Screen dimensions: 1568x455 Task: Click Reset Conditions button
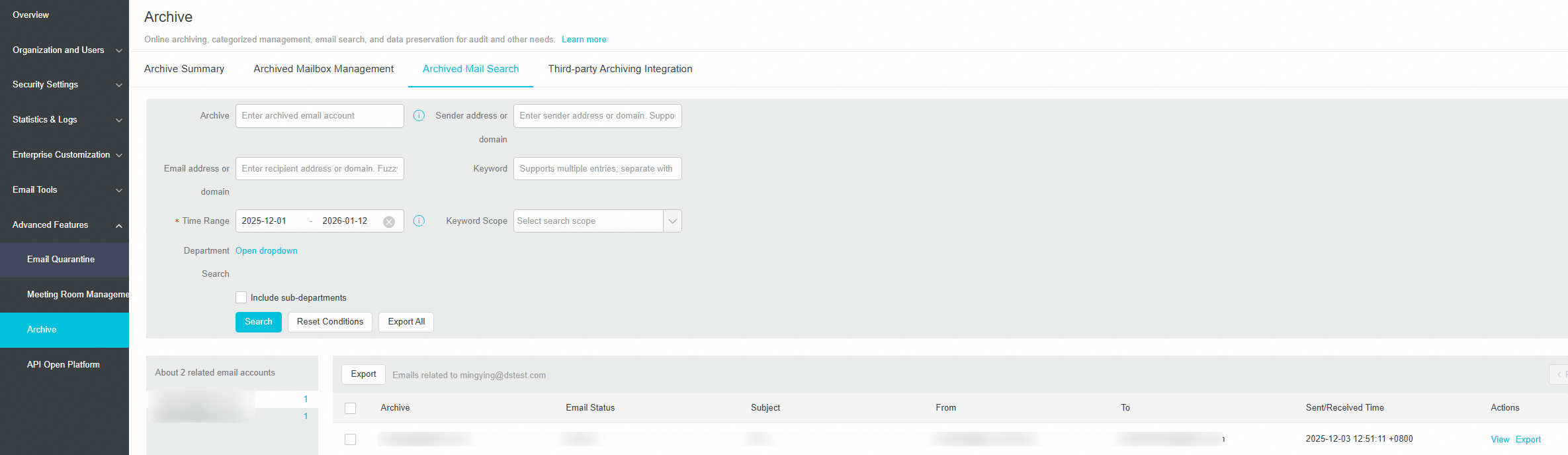330,322
